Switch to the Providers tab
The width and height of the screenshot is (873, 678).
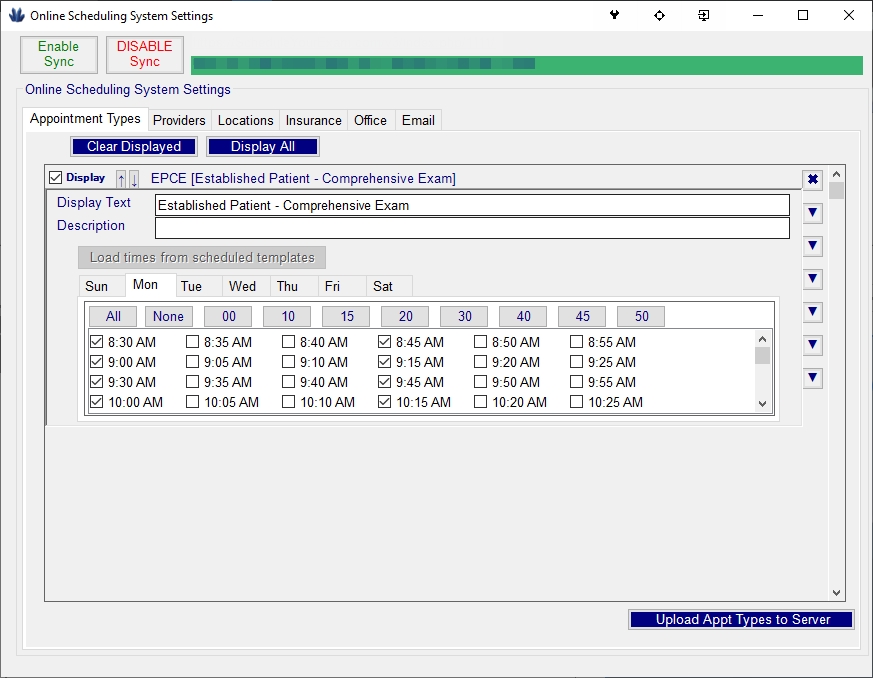(x=179, y=120)
